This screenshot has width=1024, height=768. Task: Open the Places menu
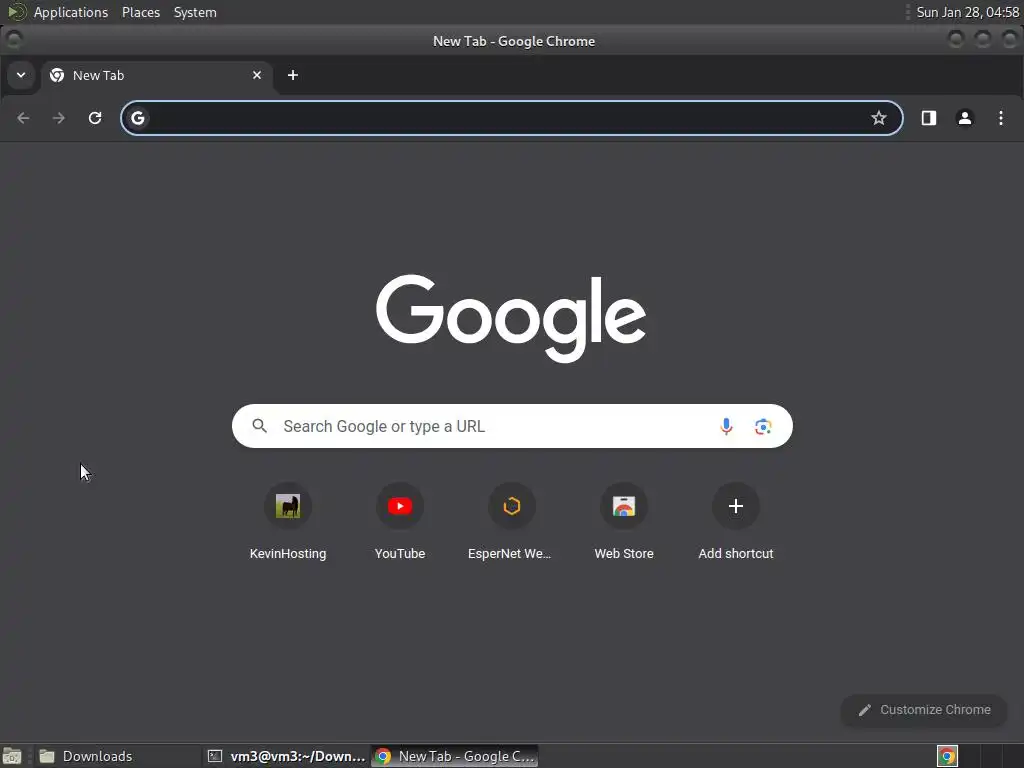pos(141,12)
